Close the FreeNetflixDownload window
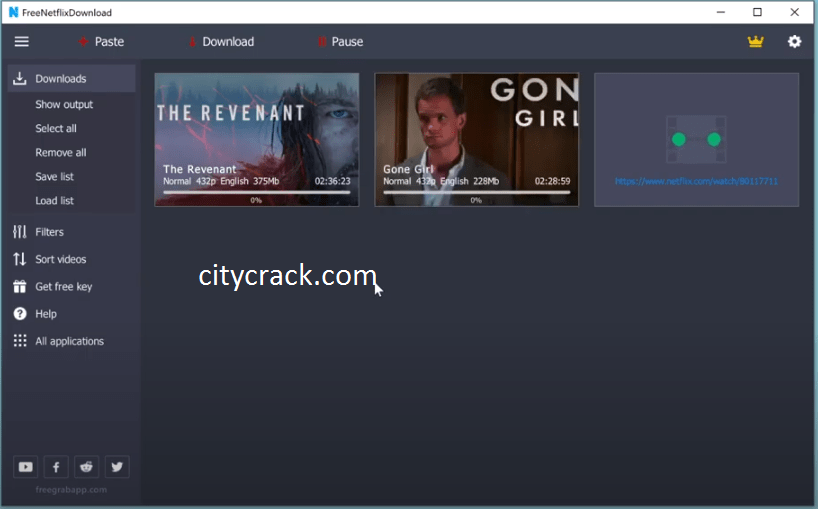The image size is (818, 509). tap(795, 12)
